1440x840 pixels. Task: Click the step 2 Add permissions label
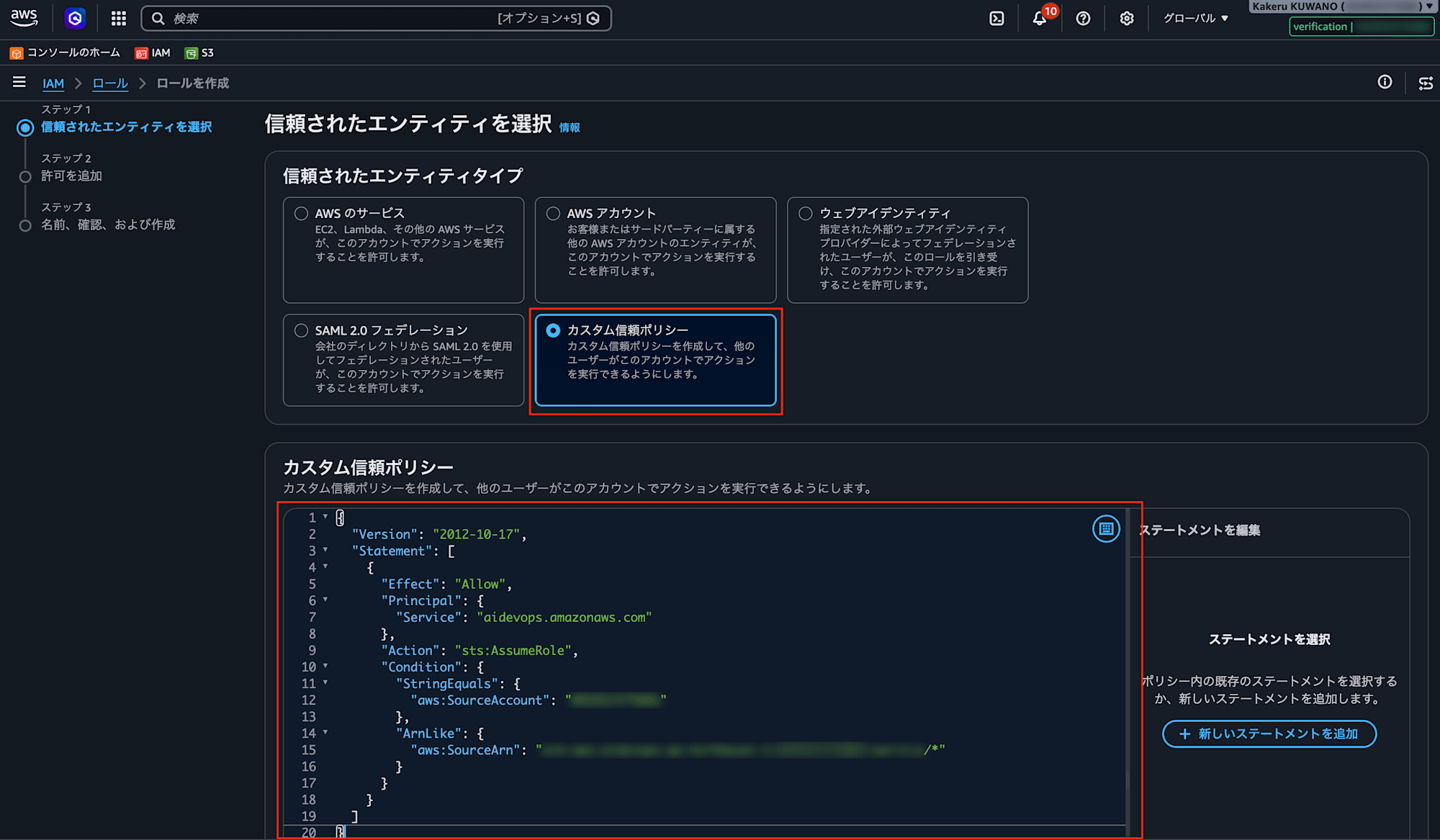click(72, 176)
